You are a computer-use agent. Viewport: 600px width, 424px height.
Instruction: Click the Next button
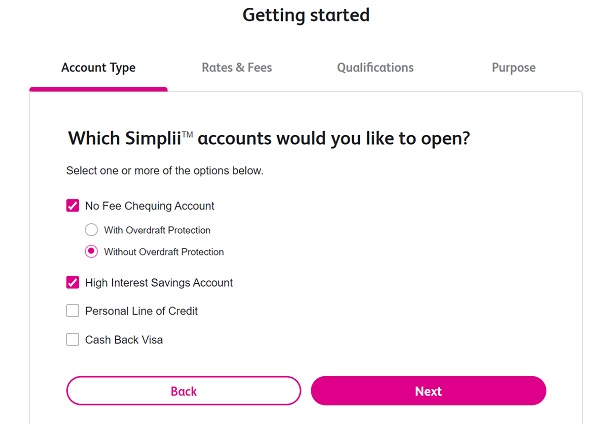point(428,391)
